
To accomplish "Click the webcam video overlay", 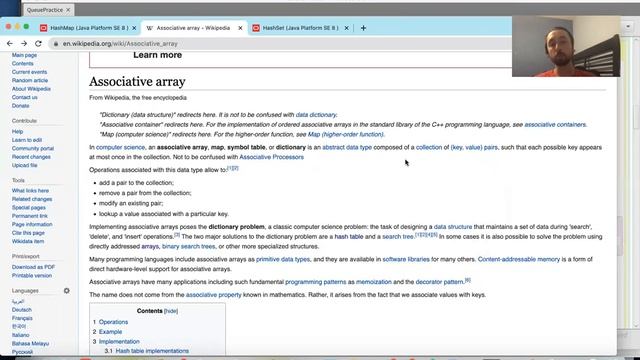I will point(566,46).
